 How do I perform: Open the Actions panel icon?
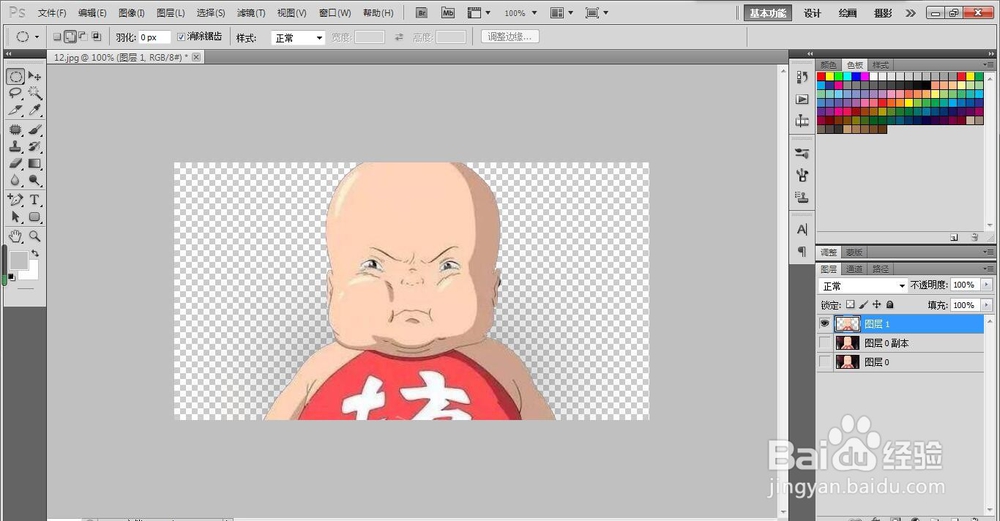[x=802, y=99]
